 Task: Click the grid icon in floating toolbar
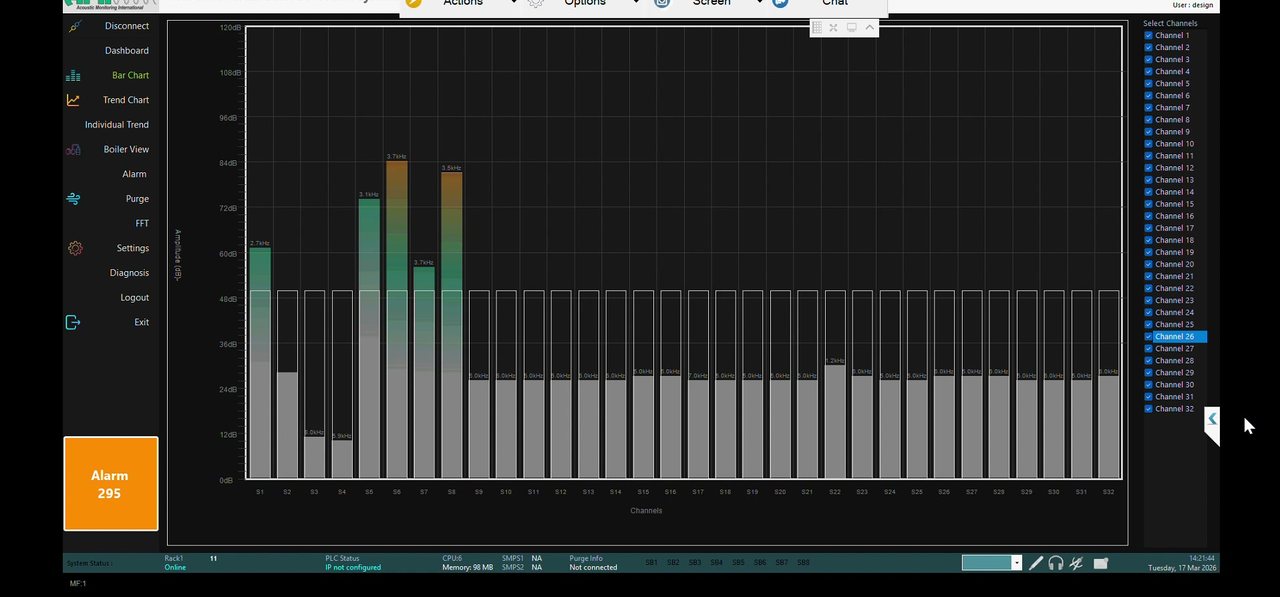click(816, 28)
